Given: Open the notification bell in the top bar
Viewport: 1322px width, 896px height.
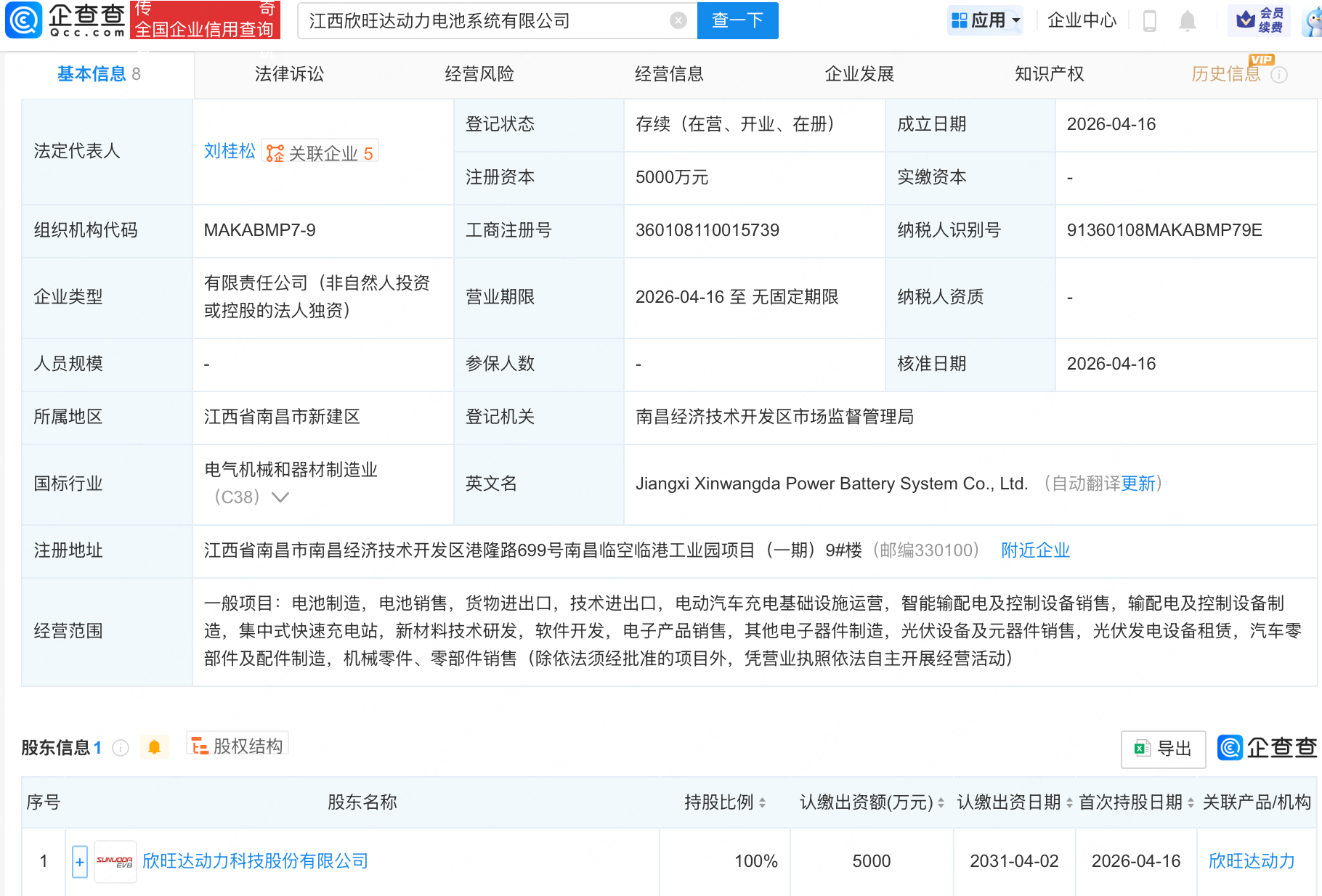Looking at the screenshot, I should click(x=1187, y=20).
